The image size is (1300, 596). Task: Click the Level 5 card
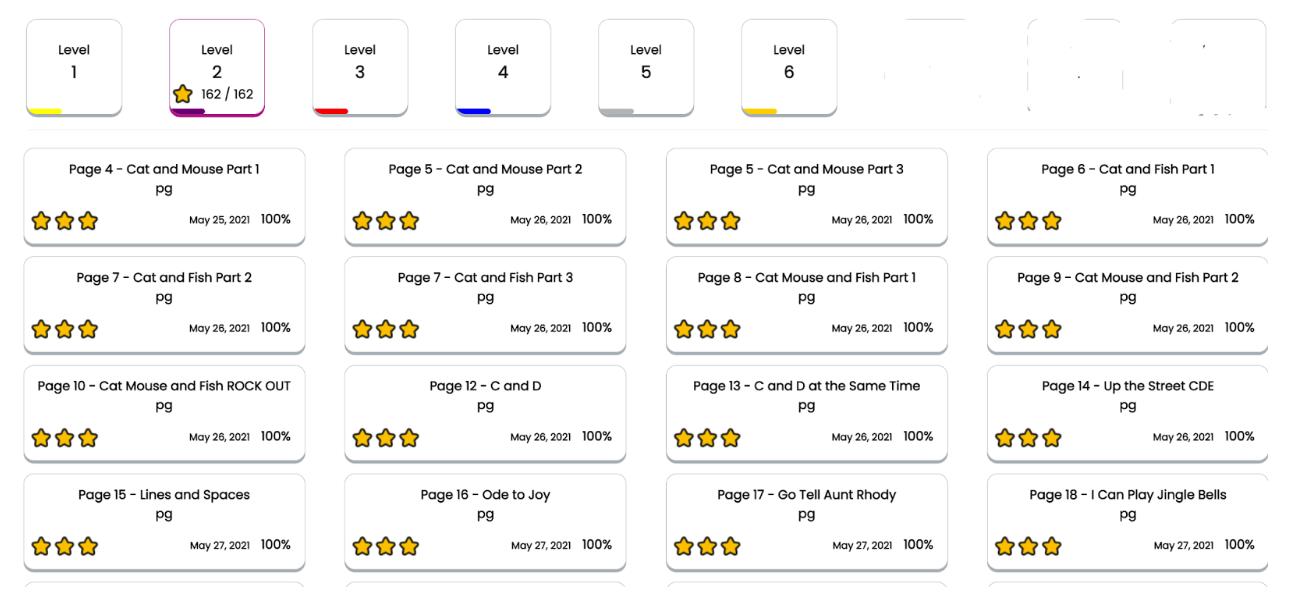[646, 64]
